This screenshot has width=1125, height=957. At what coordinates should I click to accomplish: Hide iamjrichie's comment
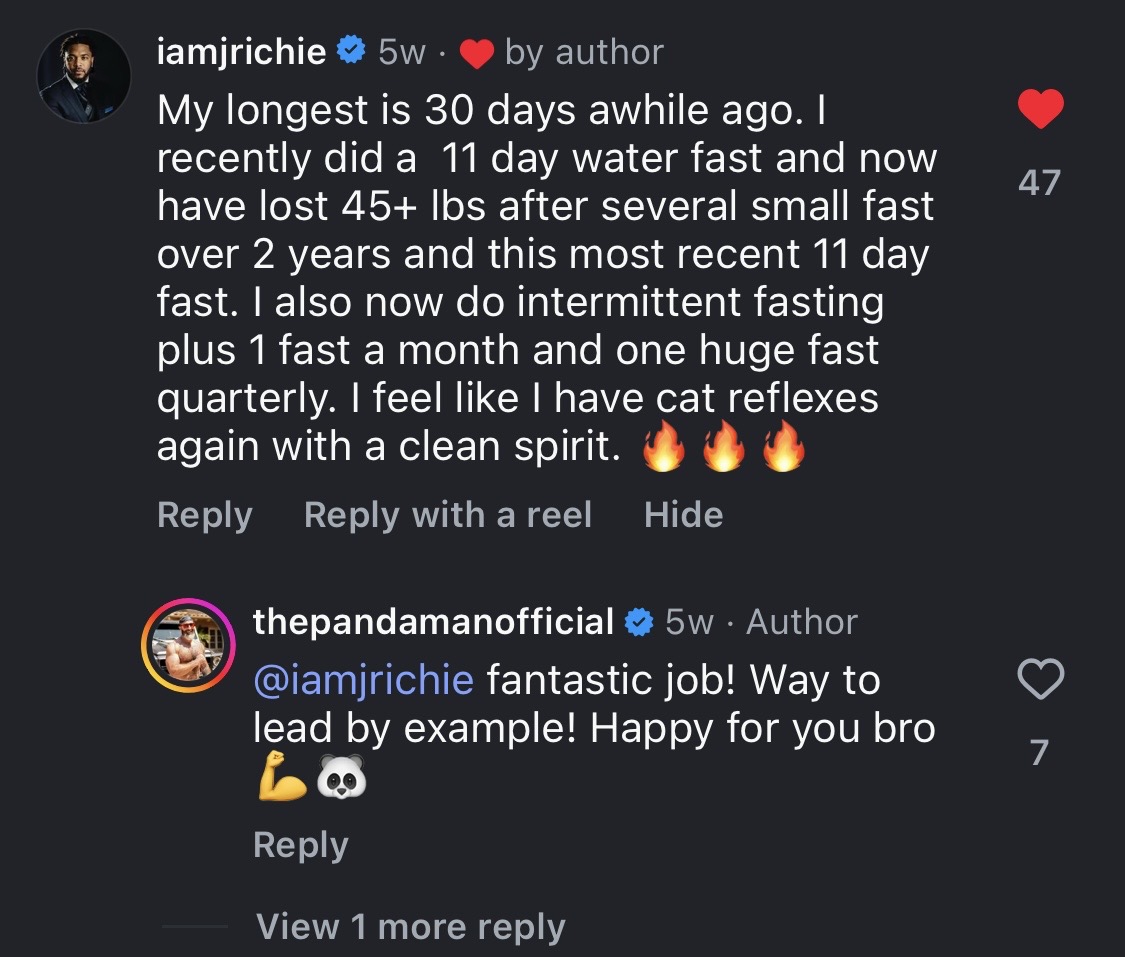[683, 515]
